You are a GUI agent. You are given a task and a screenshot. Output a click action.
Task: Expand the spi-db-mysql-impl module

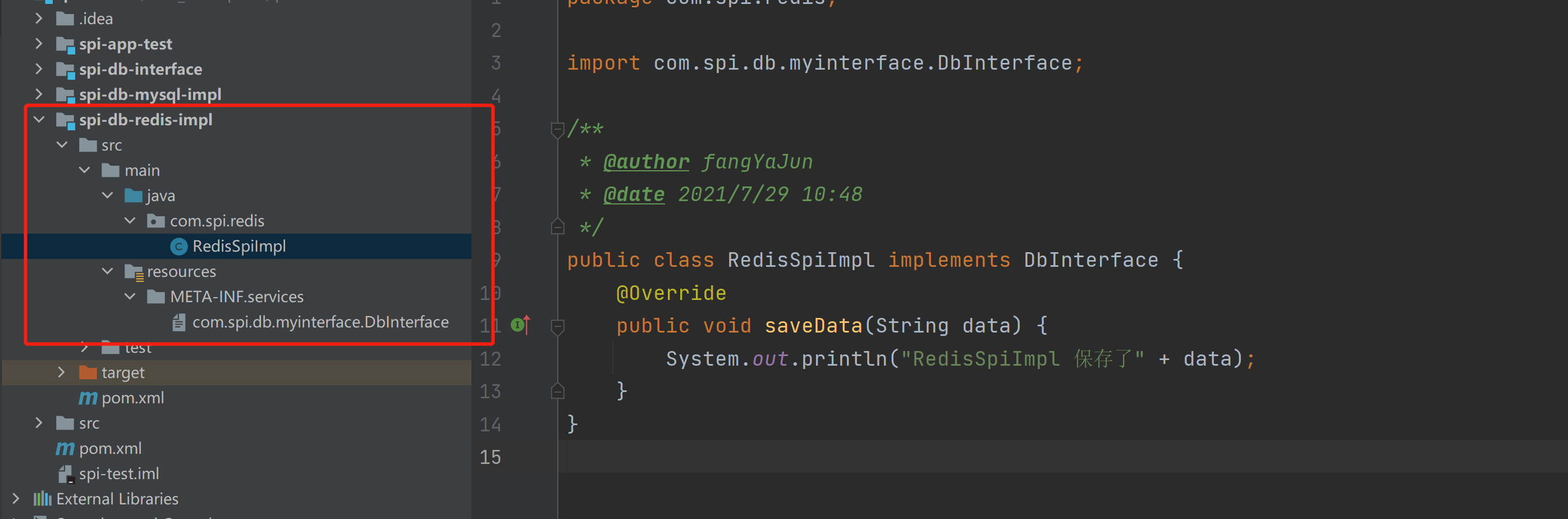coord(39,94)
